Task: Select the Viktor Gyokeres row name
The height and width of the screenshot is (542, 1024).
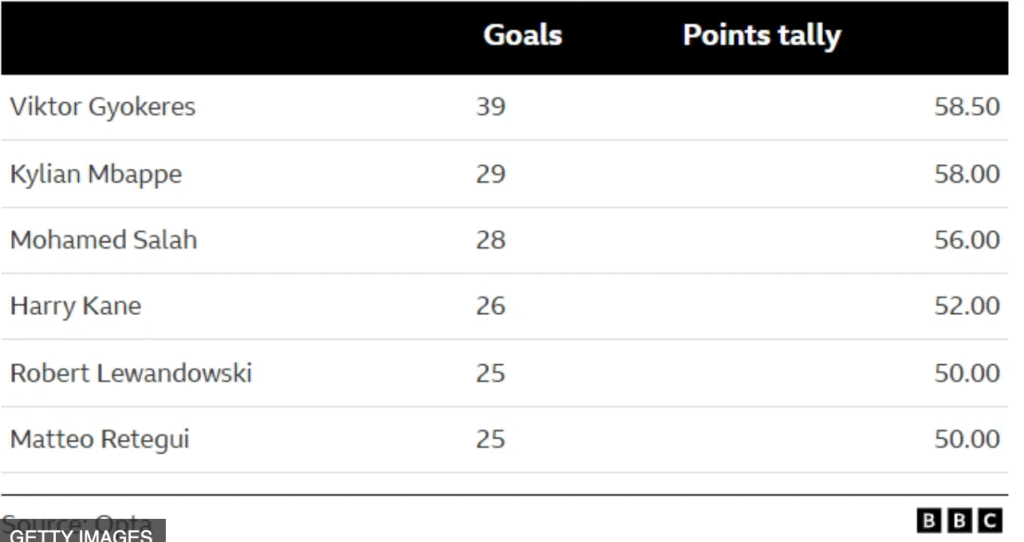Action: [103, 106]
